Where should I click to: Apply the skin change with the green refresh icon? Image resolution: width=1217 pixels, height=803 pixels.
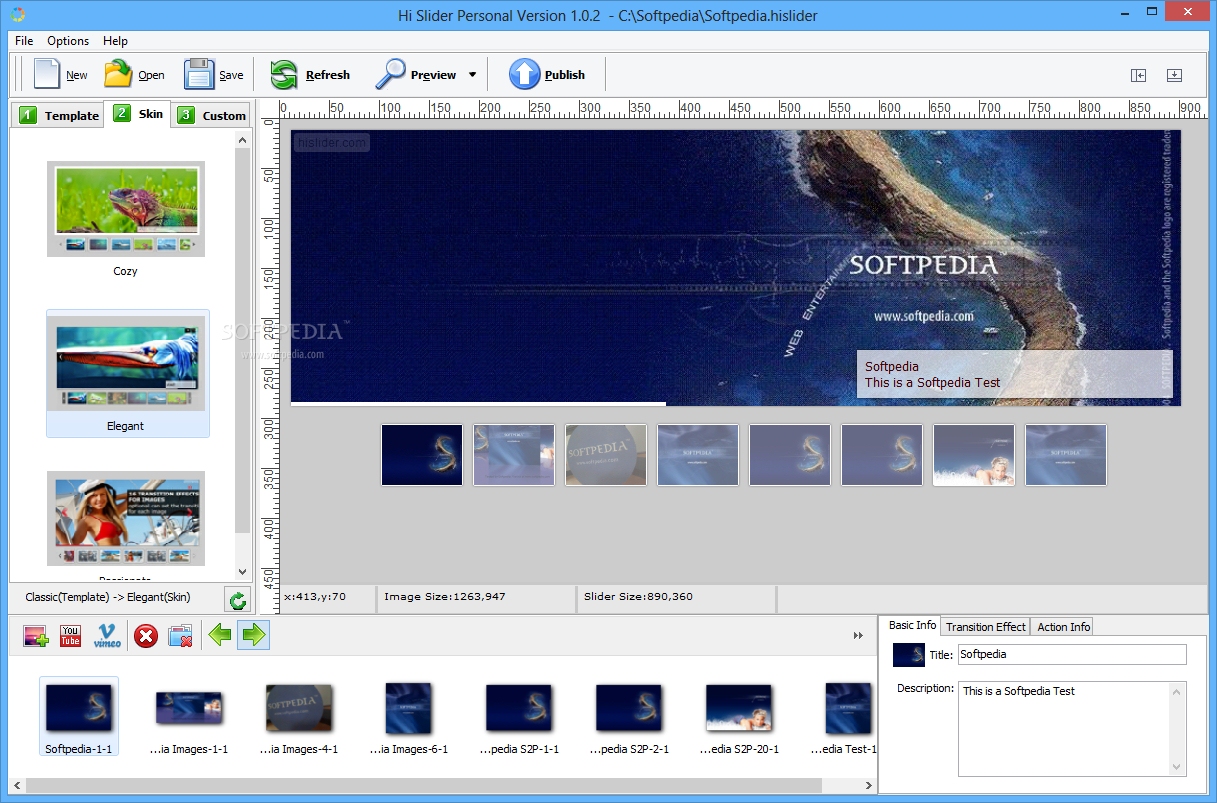(237, 600)
